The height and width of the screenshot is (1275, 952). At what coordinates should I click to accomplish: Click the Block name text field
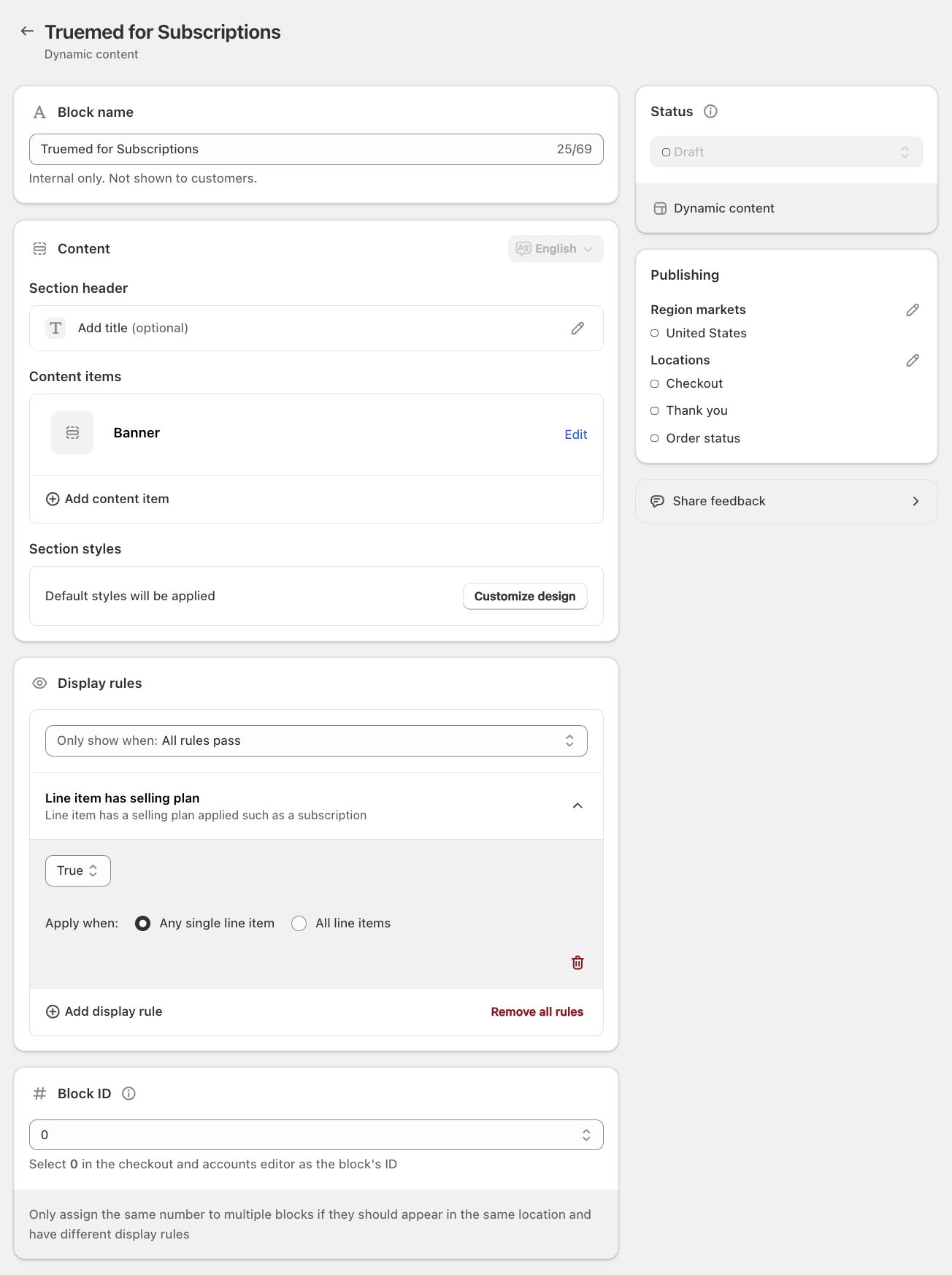tap(292, 149)
